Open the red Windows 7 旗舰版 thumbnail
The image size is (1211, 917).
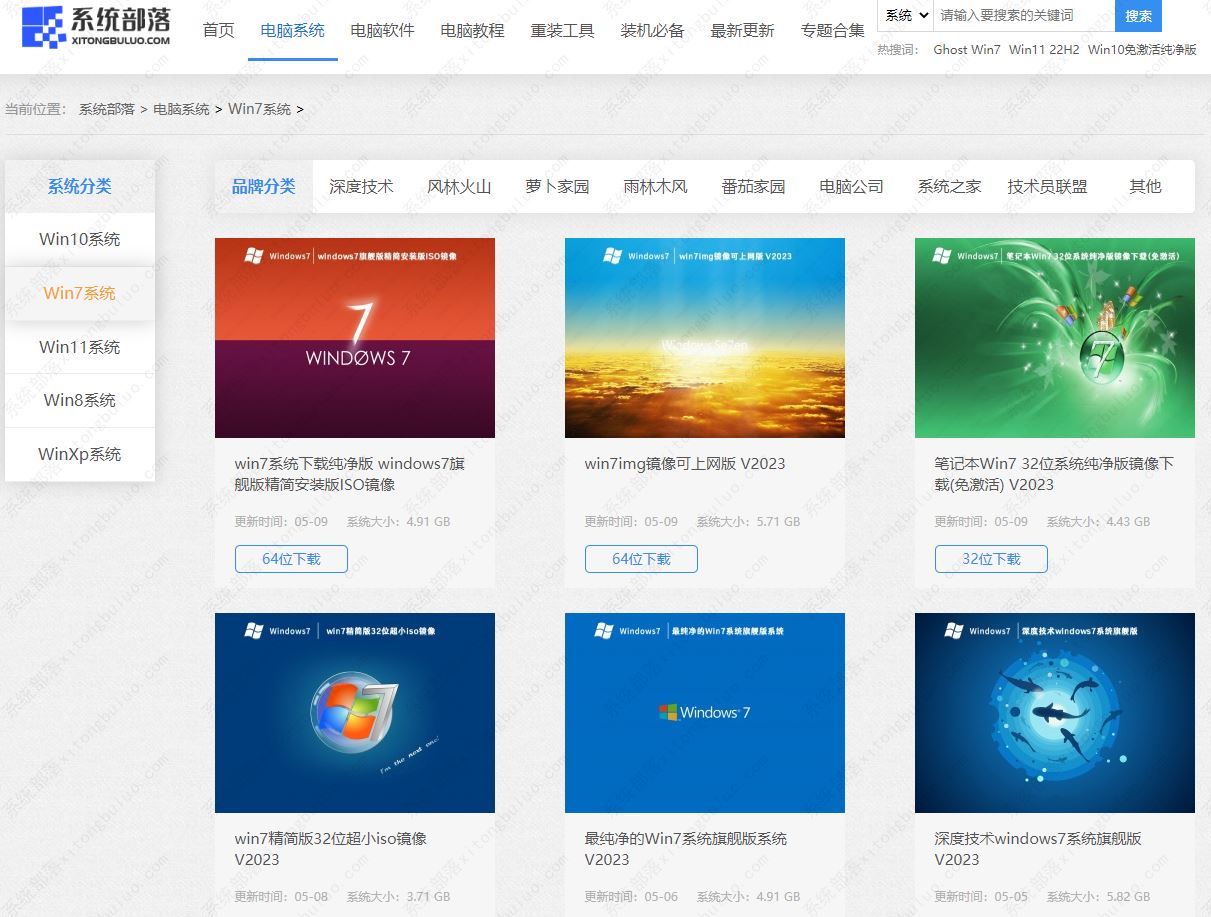click(355, 338)
